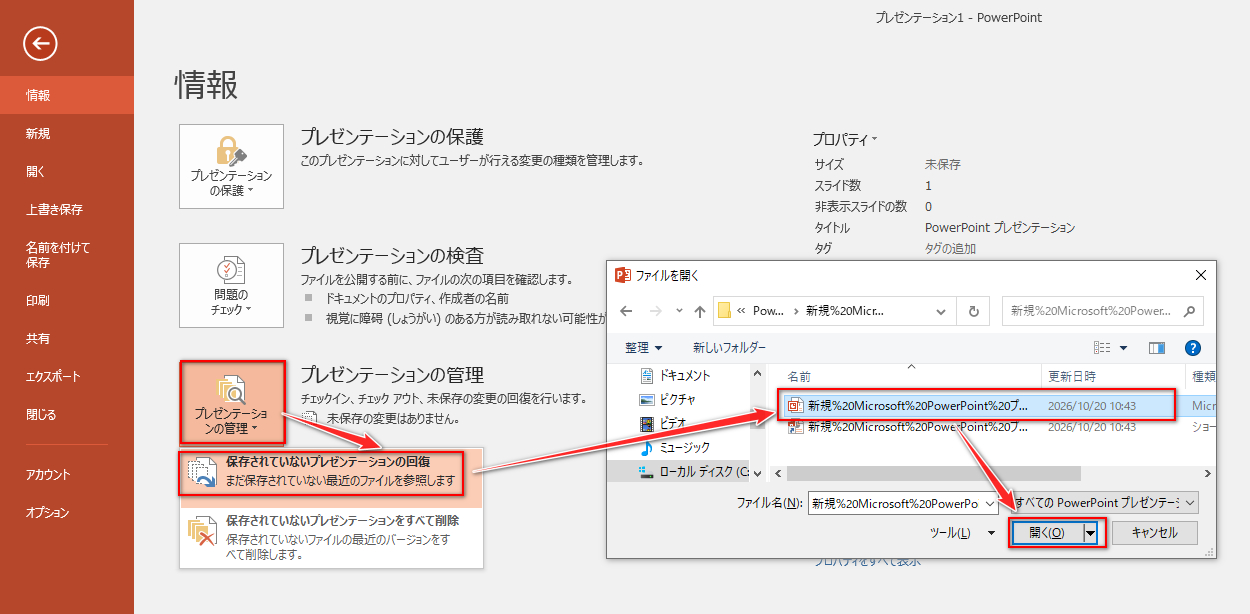This screenshot has height=614, width=1250.
Task: Select 開く in the backstage sidebar
Action: 67,172
